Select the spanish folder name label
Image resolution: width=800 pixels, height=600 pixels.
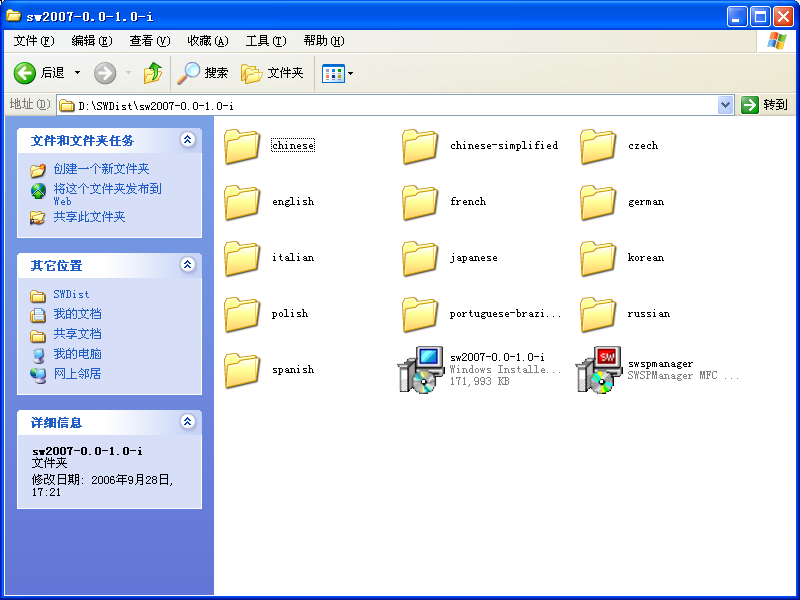click(293, 370)
